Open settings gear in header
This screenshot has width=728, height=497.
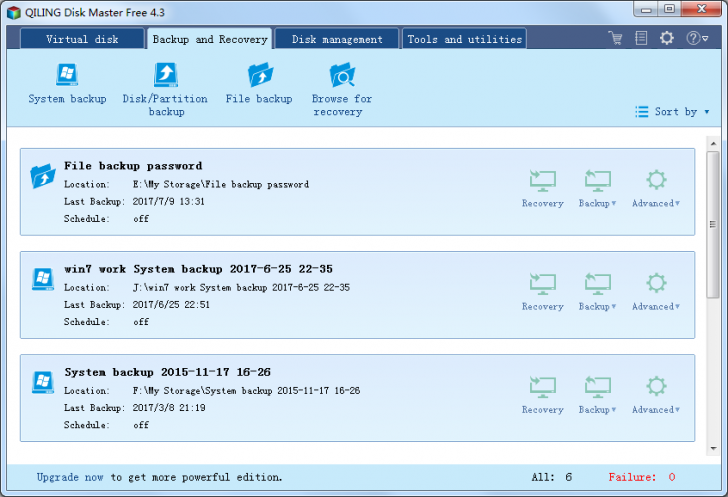667,38
